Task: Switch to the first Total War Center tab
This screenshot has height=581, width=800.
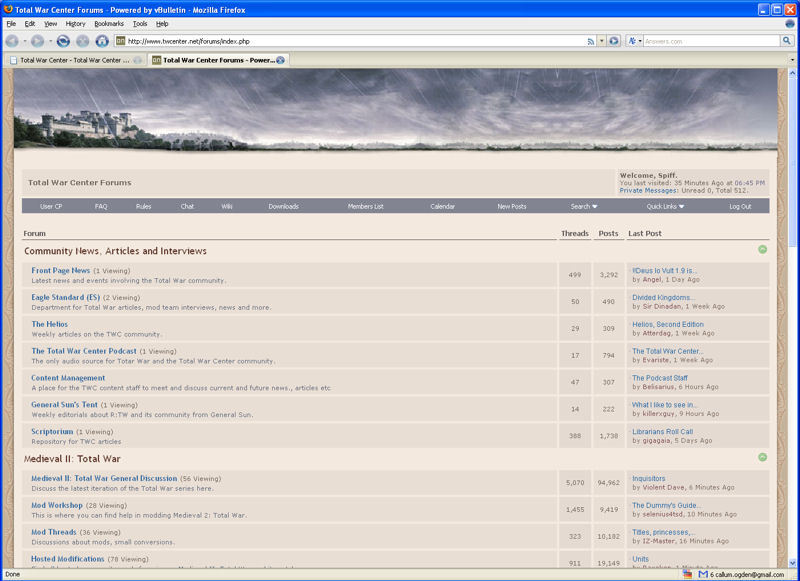Action: click(x=76, y=60)
